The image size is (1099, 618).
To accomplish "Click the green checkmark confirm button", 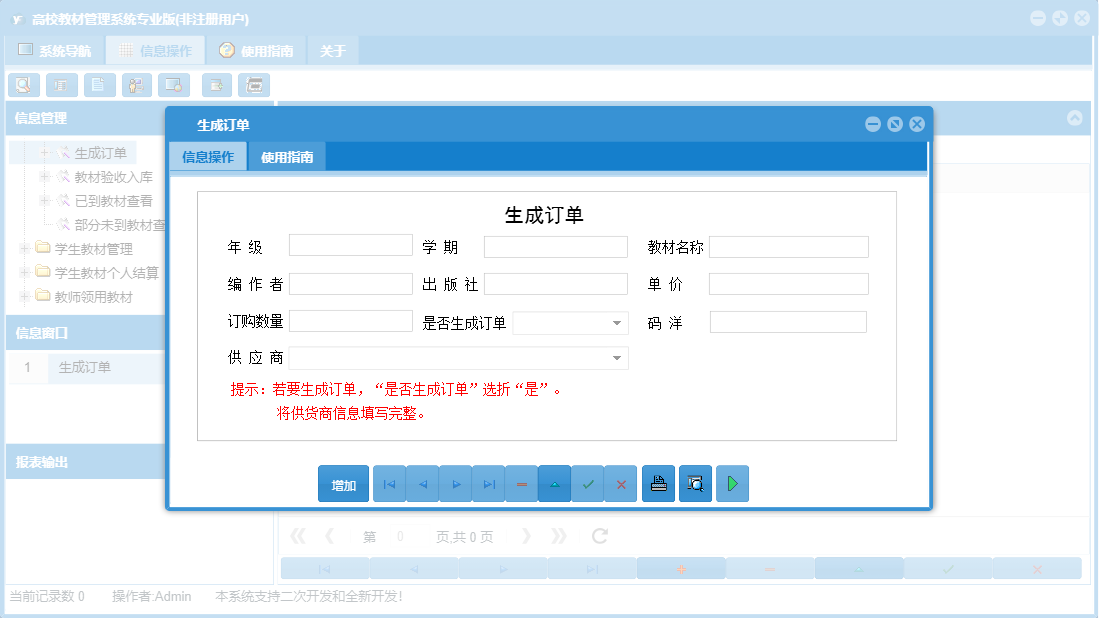I will tap(588, 483).
